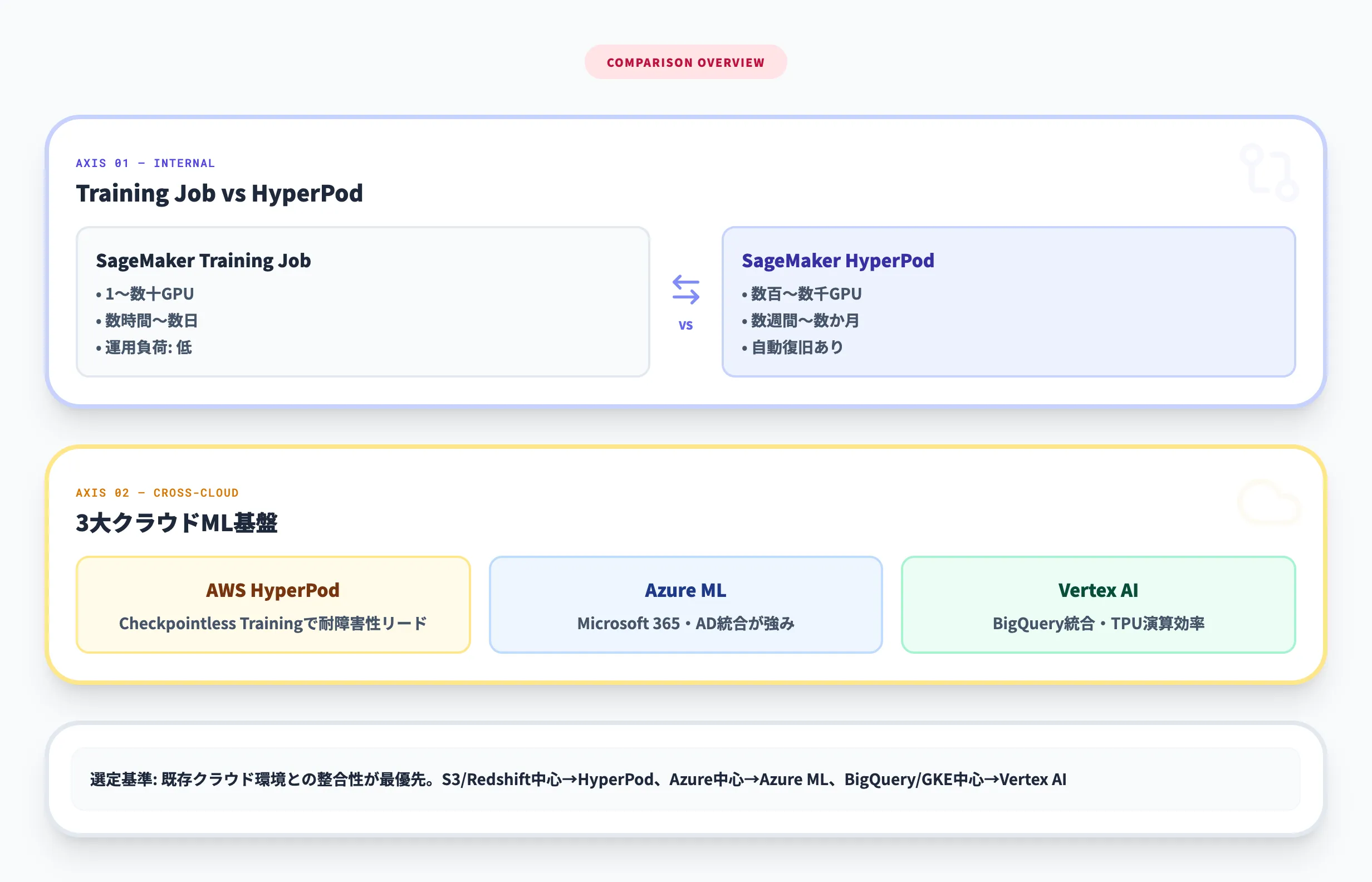The image size is (1372, 882).
Task: Click the bullet beside 自動復旧あり
Action: [744, 347]
